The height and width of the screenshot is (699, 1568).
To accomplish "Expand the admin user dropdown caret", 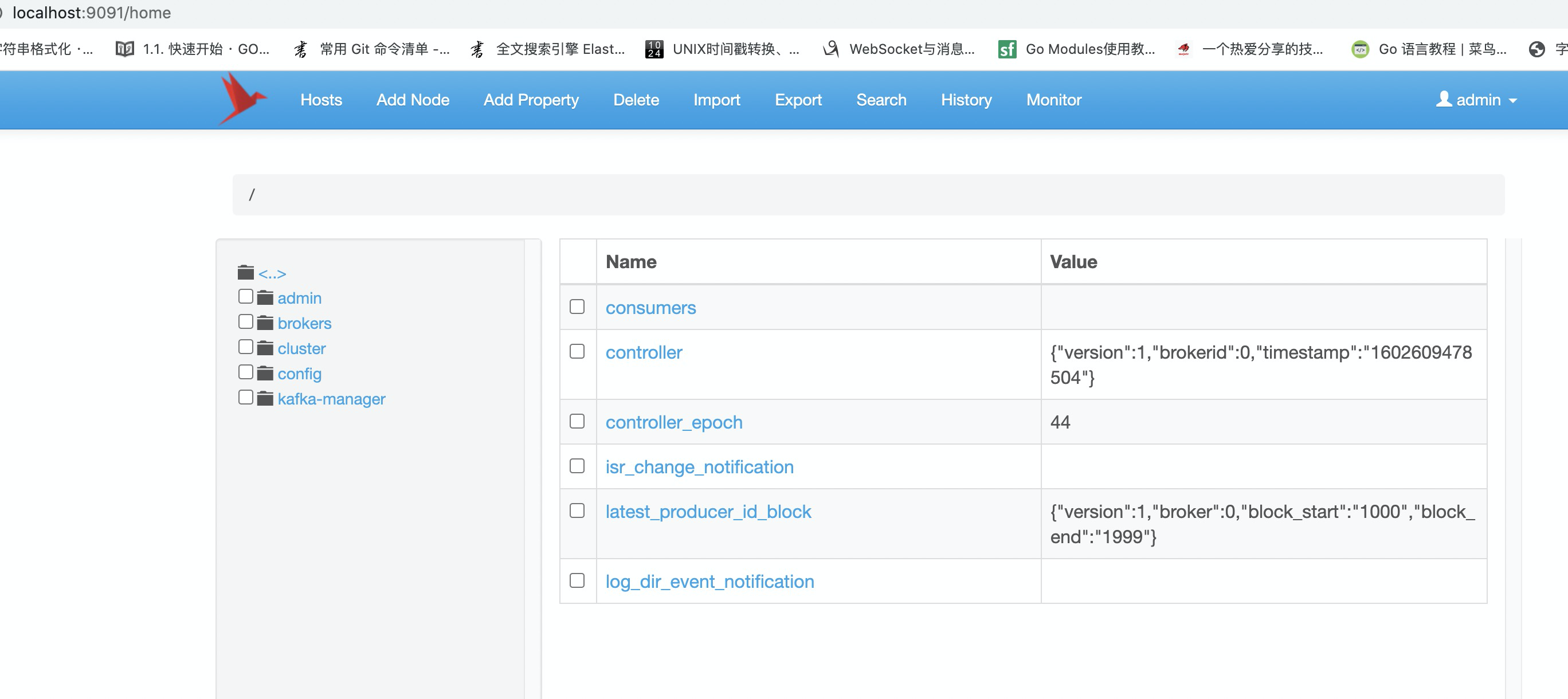I will [1513, 101].
